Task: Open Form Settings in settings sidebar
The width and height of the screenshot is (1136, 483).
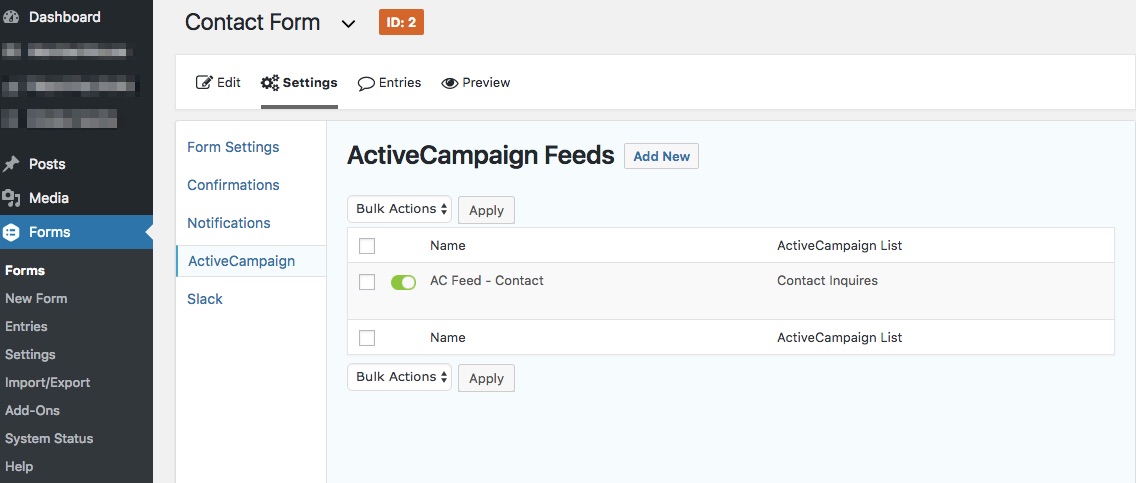Action: (x=233, y=147)
